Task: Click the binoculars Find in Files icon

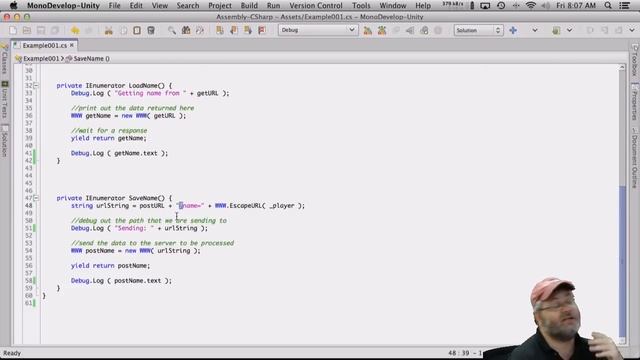Action: pos(186,30)
